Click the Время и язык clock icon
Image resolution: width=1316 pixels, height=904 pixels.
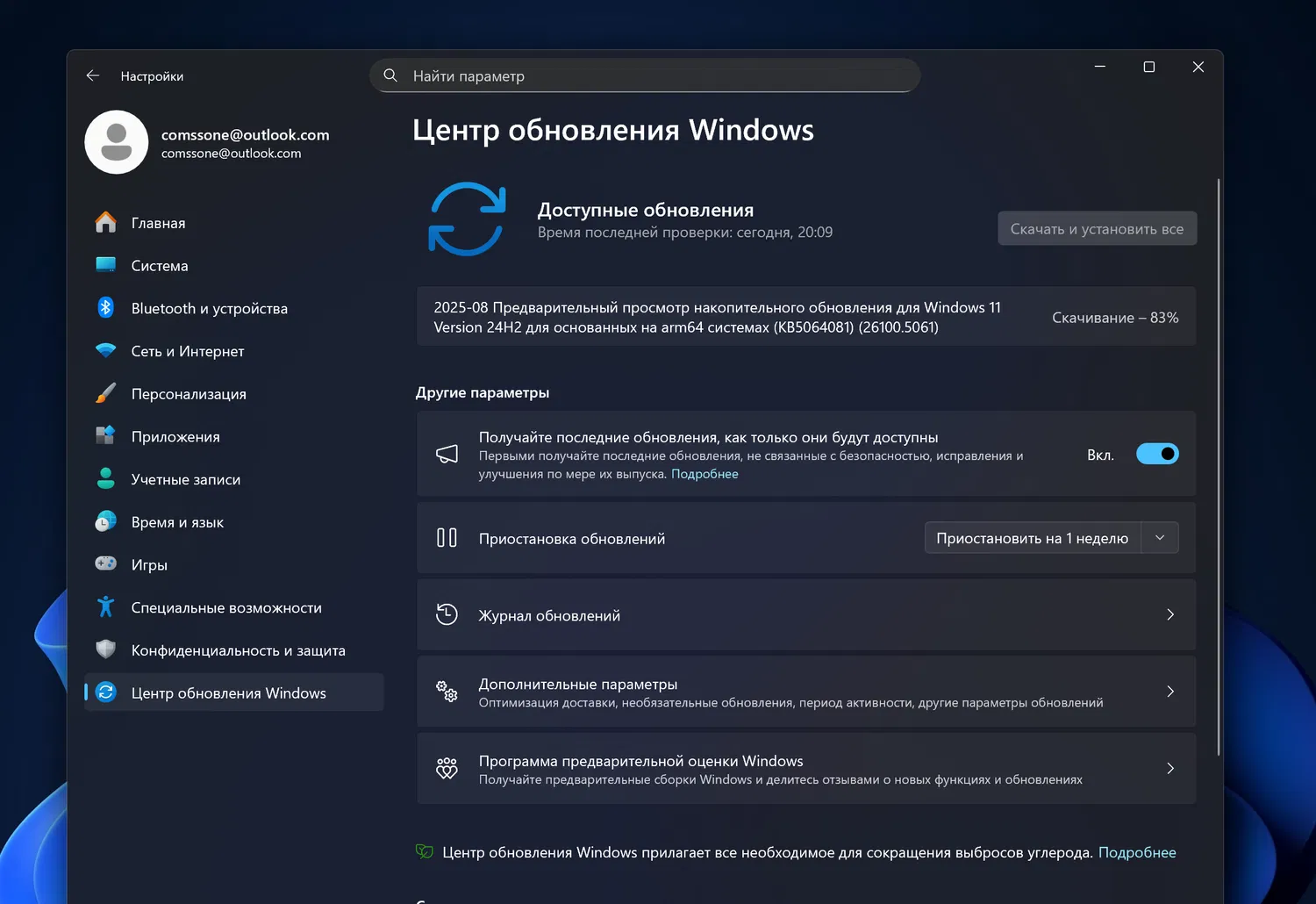point(106,521)
